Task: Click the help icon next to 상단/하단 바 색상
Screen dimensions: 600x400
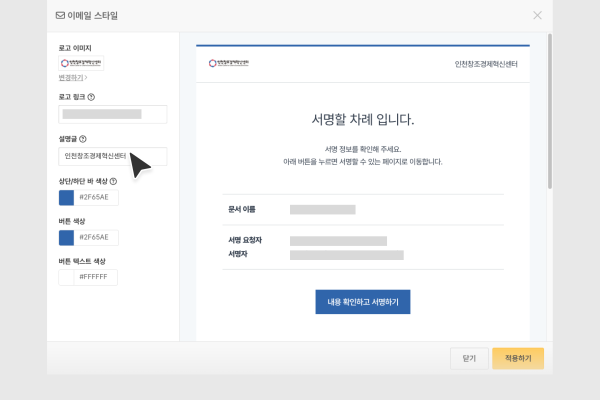Action: [x=113, y=181]
